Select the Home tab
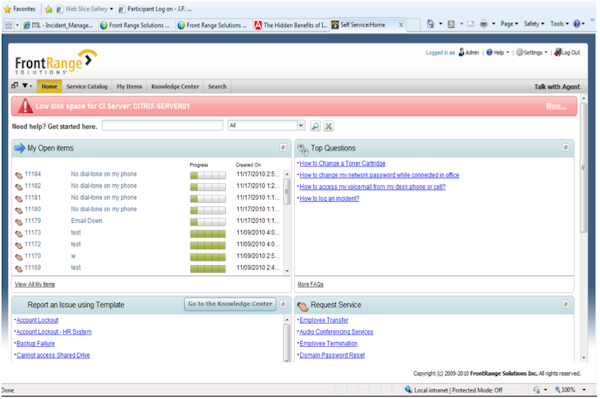Viewport: 600px width, 399px height. point(49,86)
